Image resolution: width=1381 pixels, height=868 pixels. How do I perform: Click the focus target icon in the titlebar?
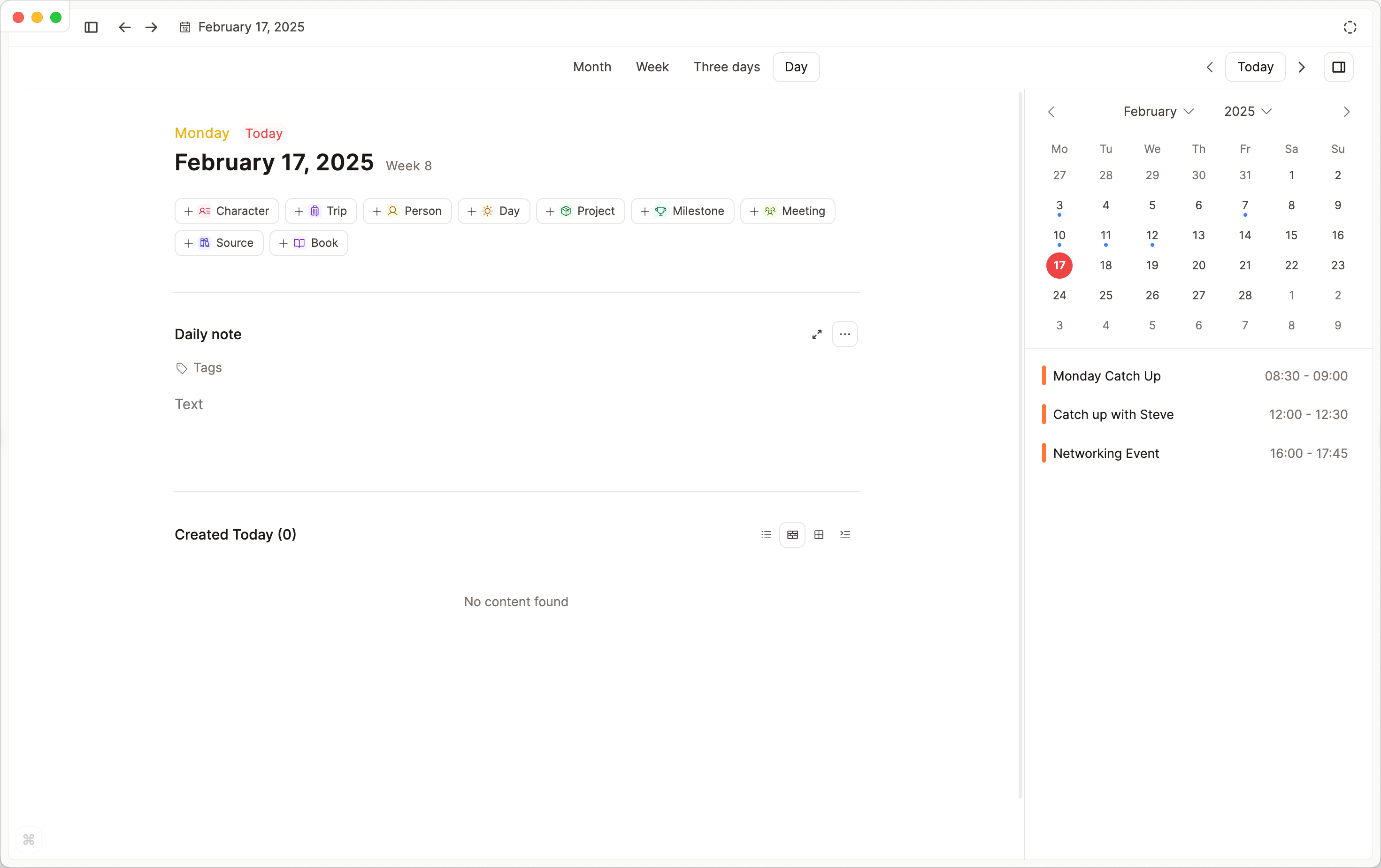pos(1350,27)
